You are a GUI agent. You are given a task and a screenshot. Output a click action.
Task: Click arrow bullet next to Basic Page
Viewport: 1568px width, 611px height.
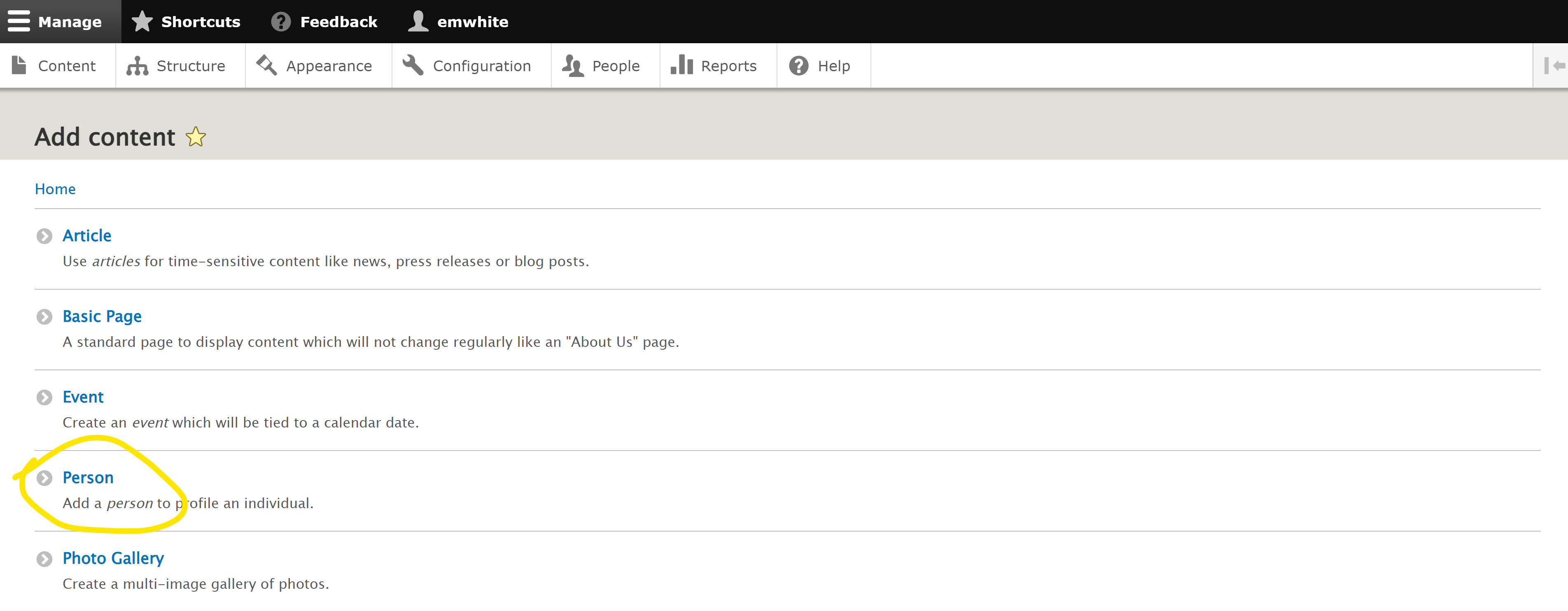[x=44, y=317]
